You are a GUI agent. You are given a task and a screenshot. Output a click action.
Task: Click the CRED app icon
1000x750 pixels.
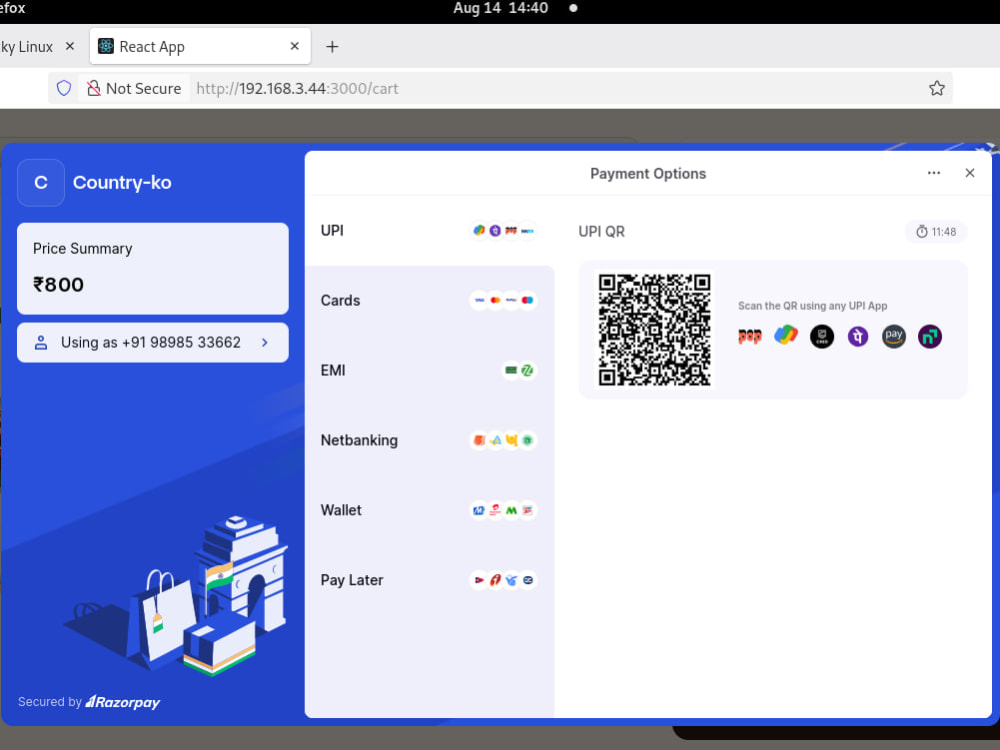pos(822,336)
